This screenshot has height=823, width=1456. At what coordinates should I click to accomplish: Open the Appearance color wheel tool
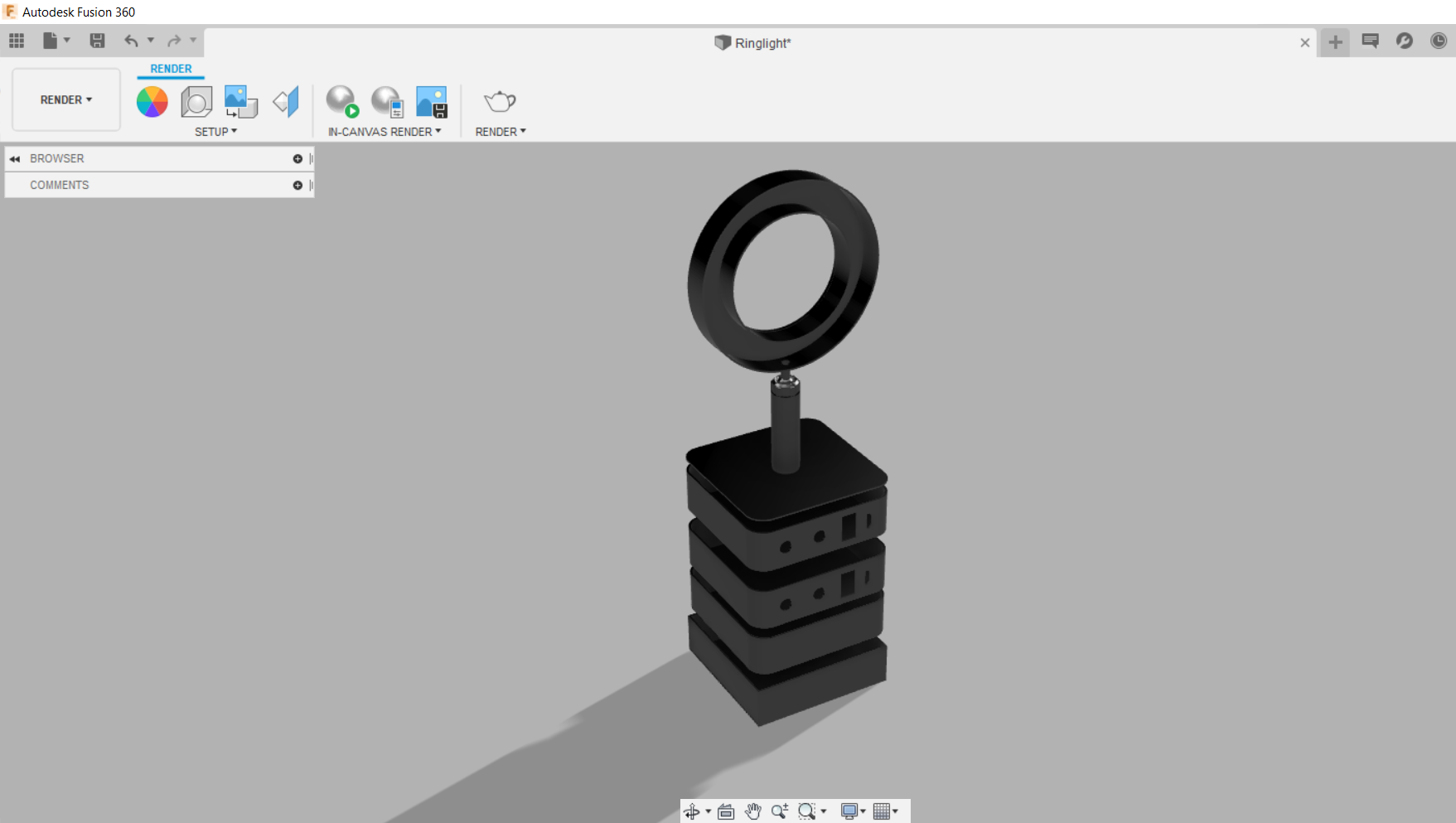coord(152,102)
